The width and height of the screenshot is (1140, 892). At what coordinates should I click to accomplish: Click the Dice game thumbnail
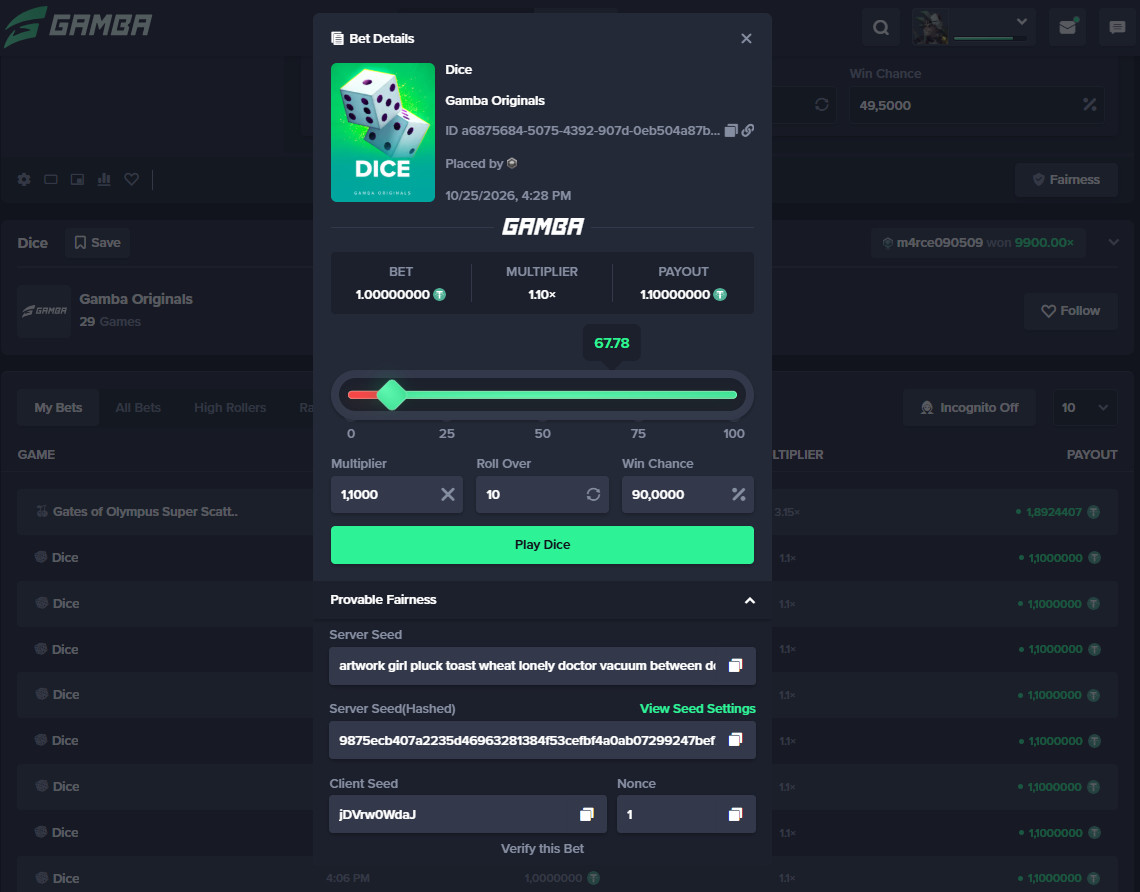click(382, 132)
